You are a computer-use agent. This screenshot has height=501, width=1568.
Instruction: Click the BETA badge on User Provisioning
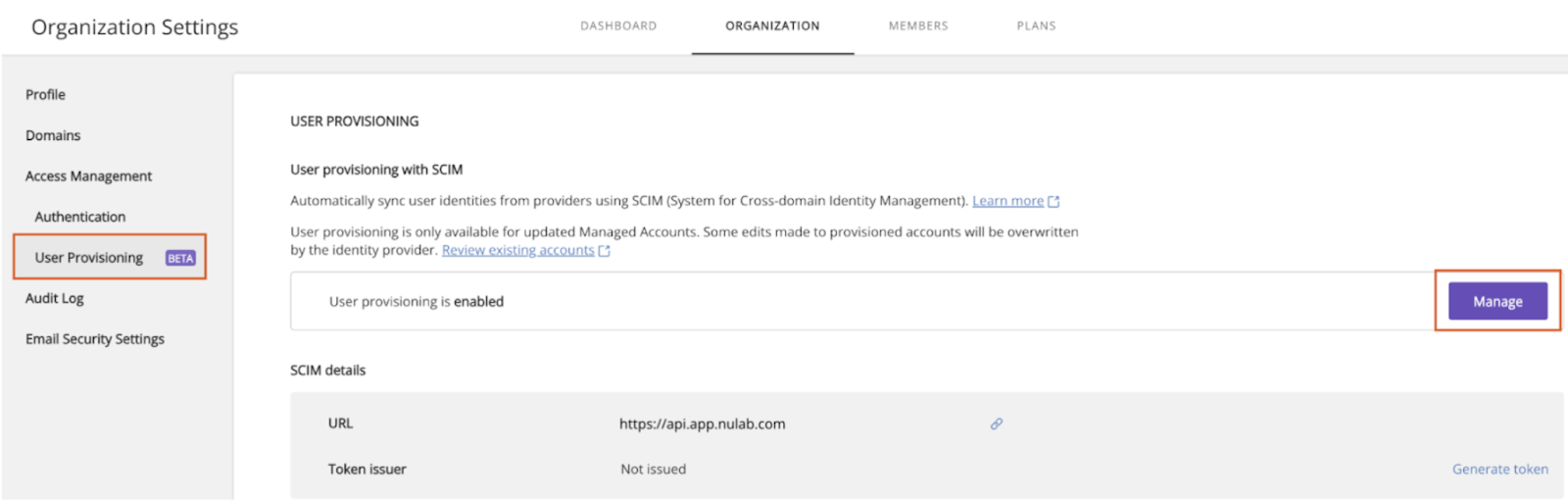pyautogui.click(x=180, y=258)
